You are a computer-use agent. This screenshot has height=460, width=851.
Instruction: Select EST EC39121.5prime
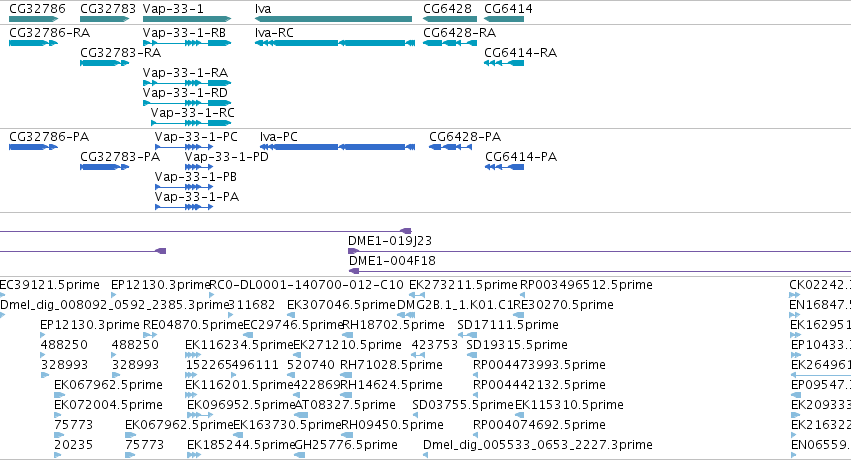[x=2, y=295]
